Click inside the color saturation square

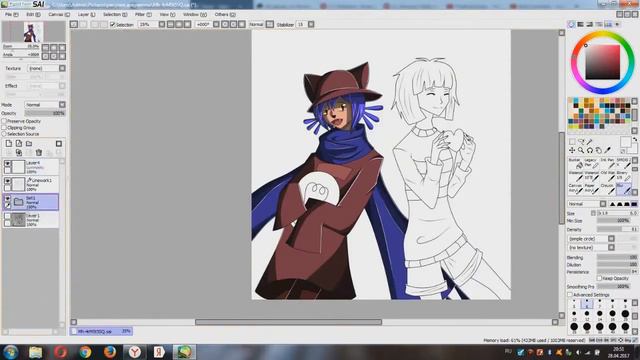603,62
